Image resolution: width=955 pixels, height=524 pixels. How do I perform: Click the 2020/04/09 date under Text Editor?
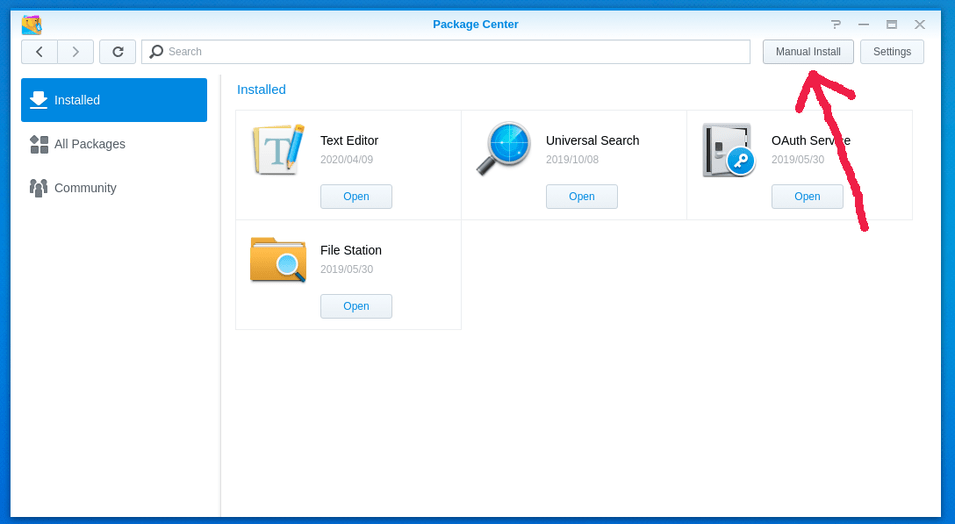click(347, 159)
